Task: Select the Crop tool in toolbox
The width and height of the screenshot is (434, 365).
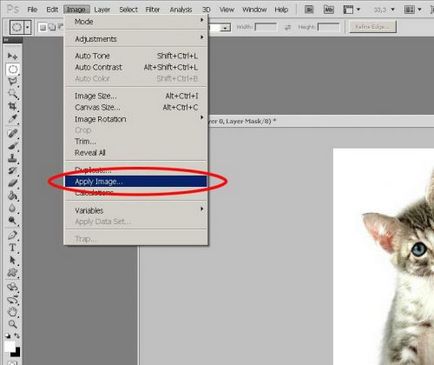Action: (13, 106)
